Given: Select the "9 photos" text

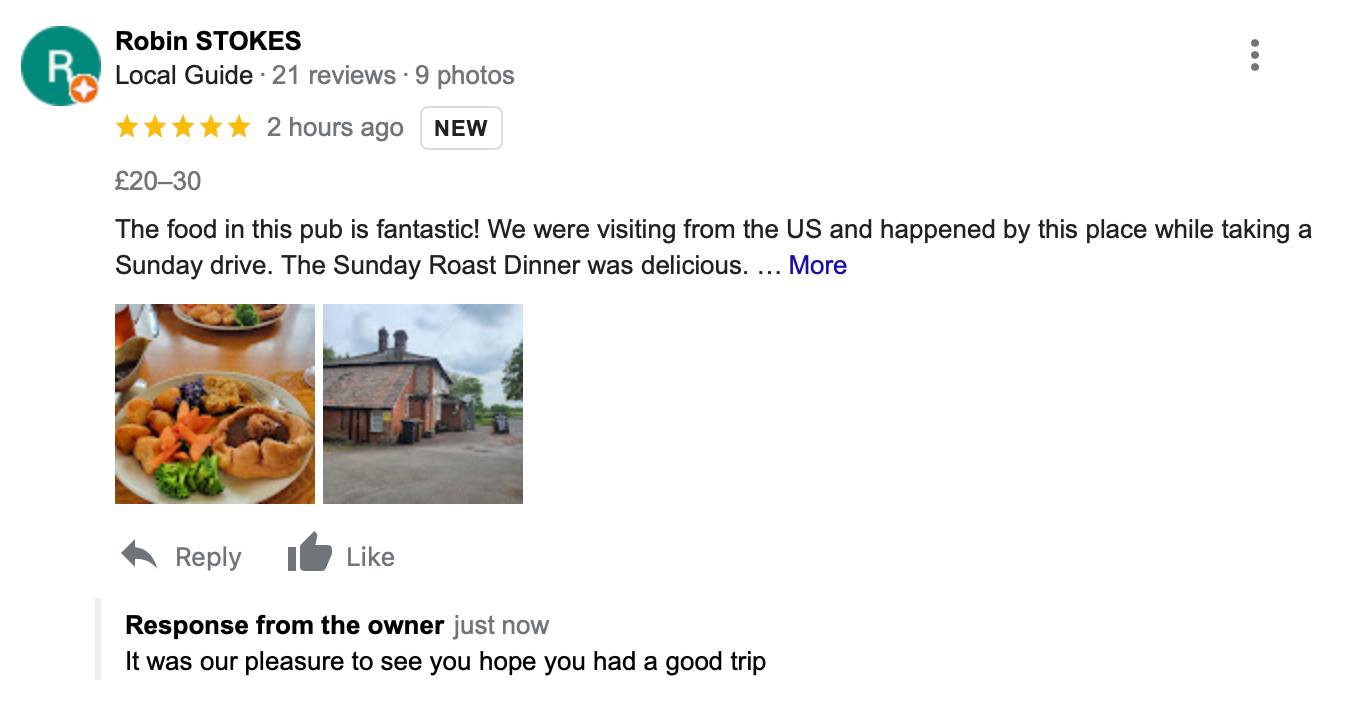Looking at the screenshot, I should (465, 75).
